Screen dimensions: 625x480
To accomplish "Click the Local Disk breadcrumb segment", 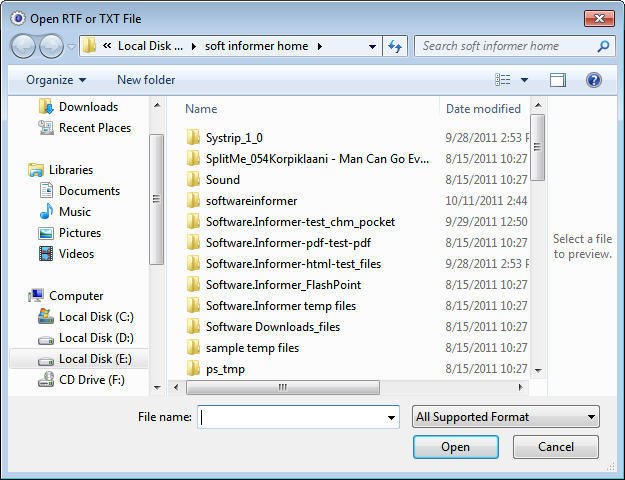I will pos(150,46).
